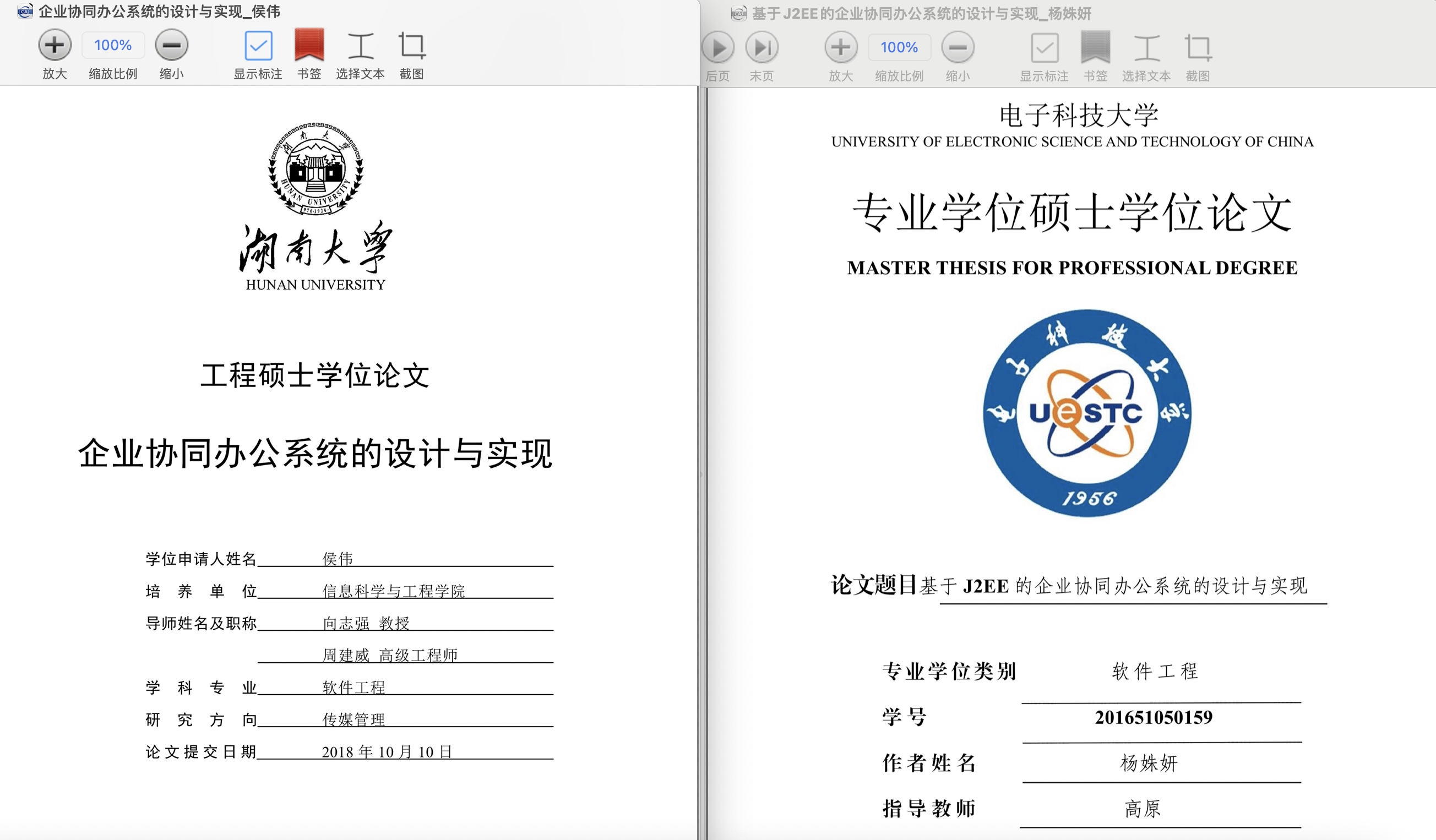
Task: Click the left window title 企业协同办公系统的设计与实现_侯伟
Action: coord(159,12)
